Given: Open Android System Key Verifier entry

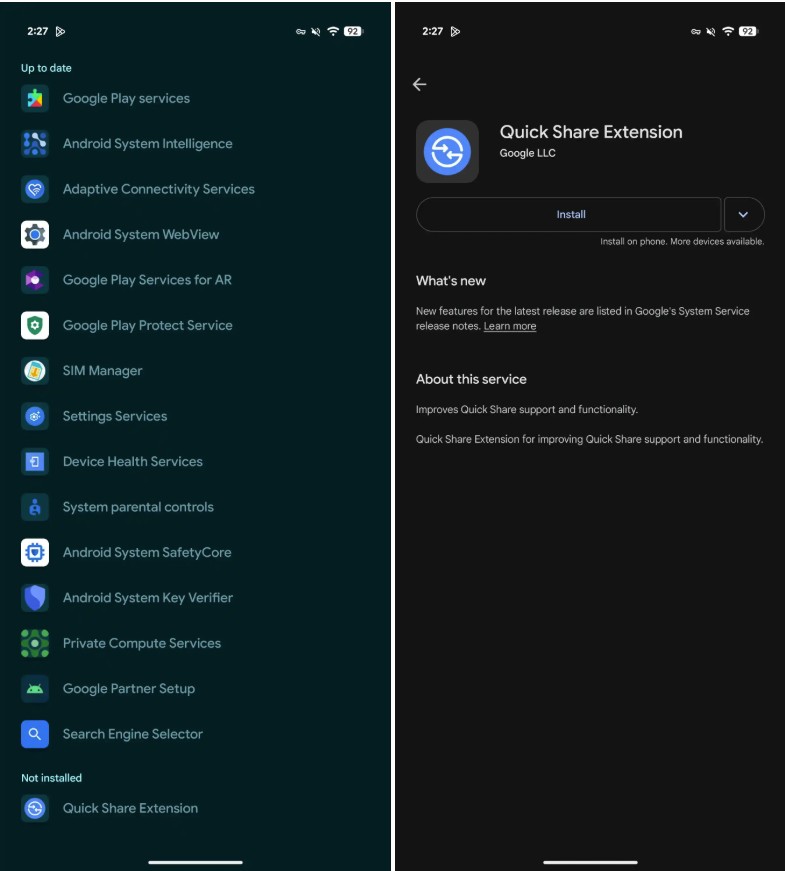Looking at the screenshot, I should [x=196, y=598].
